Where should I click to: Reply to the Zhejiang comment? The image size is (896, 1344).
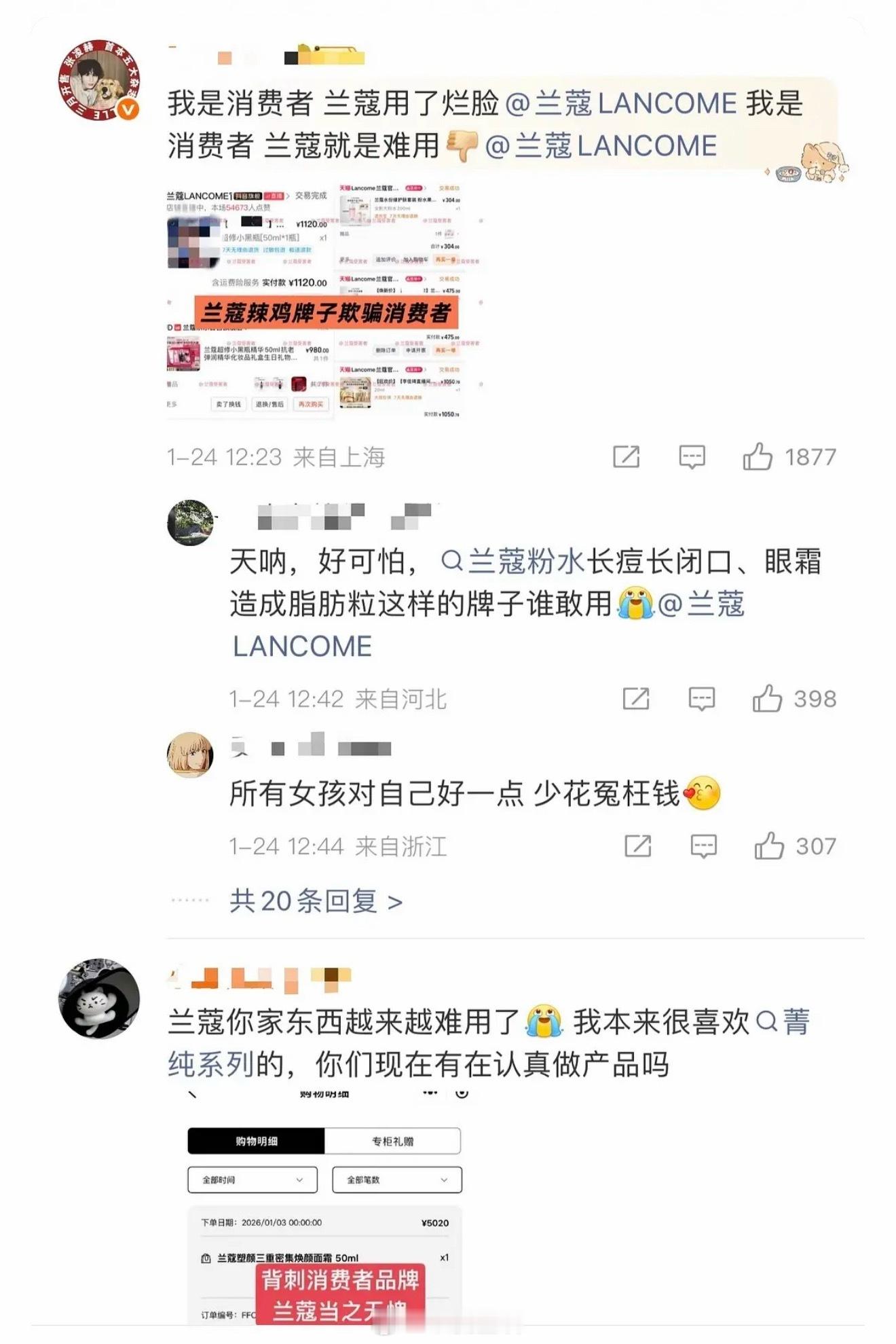[x=704, y=846]
